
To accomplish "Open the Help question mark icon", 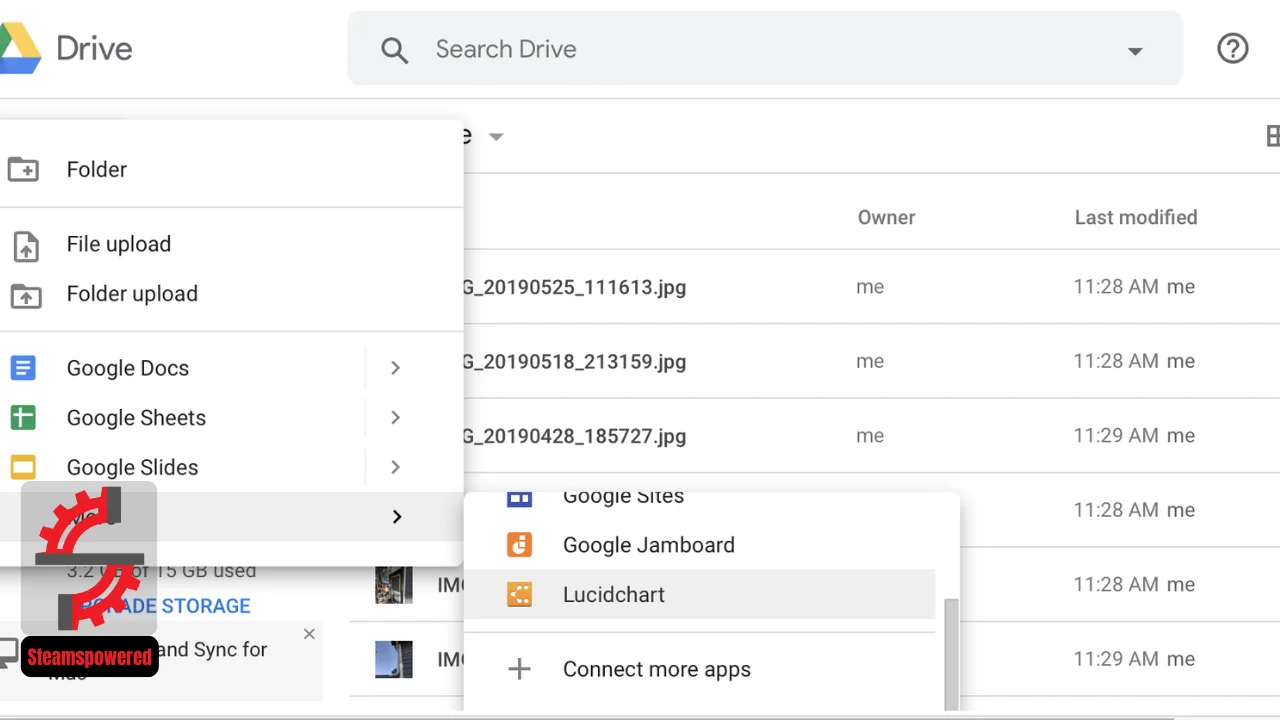I will tap(1232, 48).
